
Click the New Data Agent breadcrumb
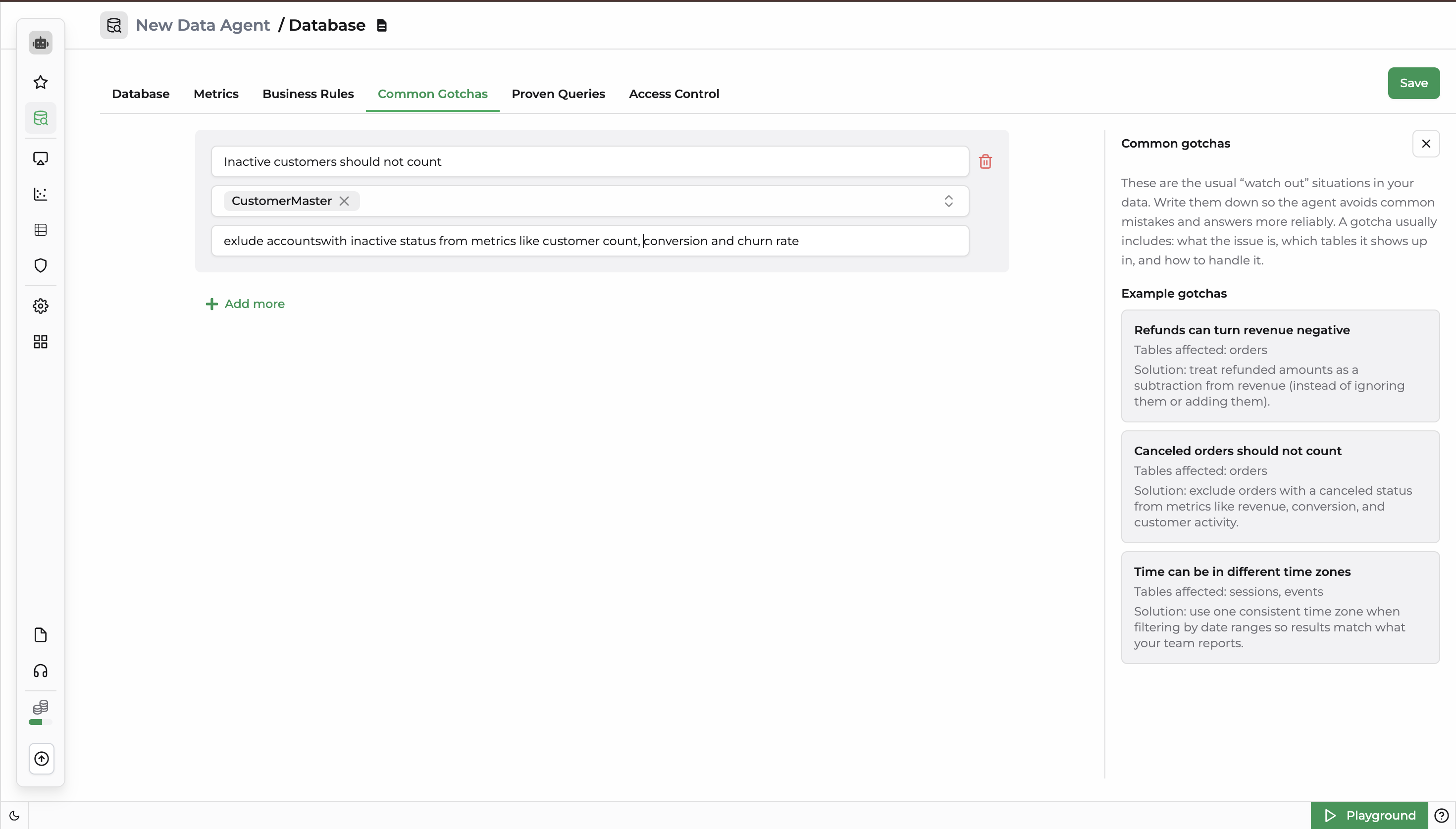click(203, 26)
